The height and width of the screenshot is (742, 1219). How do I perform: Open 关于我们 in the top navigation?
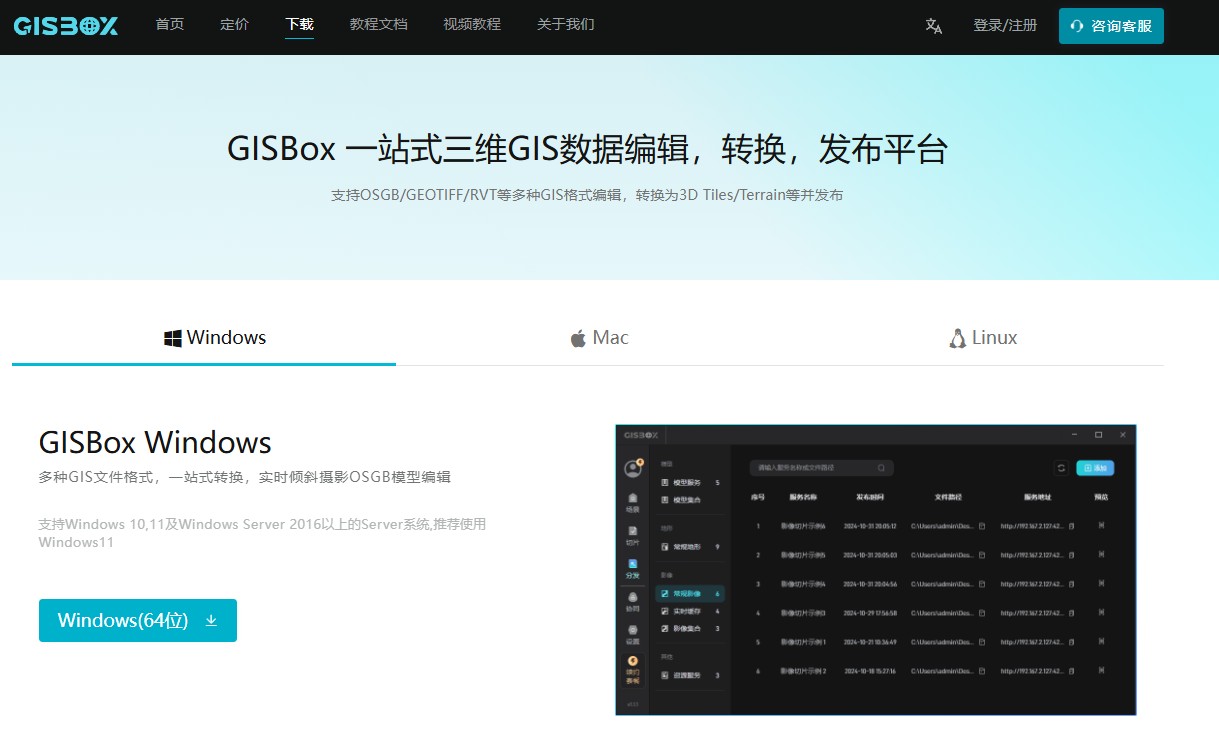pos(565,24)
